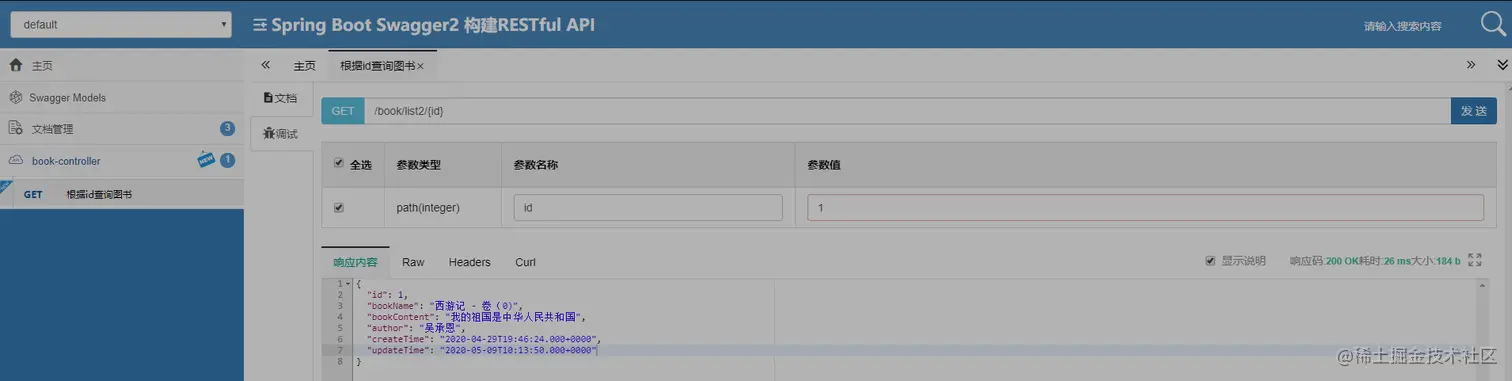Click the 26 ms elapsed time value
Screen dimensions: 1512x381
1397,261
